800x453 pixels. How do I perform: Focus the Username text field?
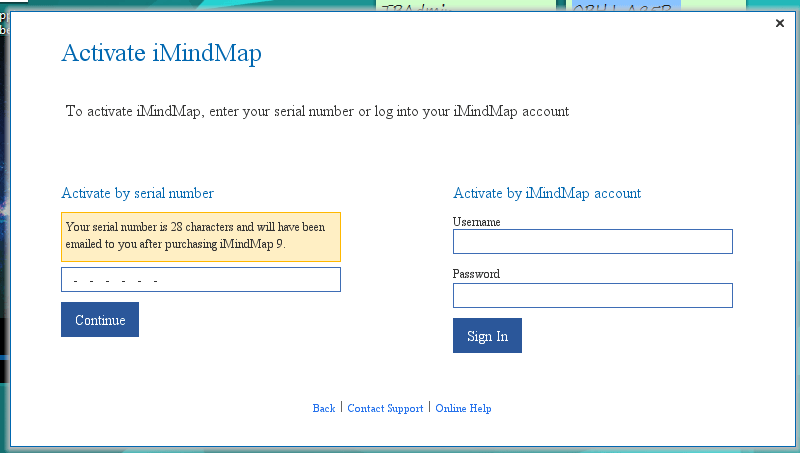pyautogui.click(x=592, y=242)
